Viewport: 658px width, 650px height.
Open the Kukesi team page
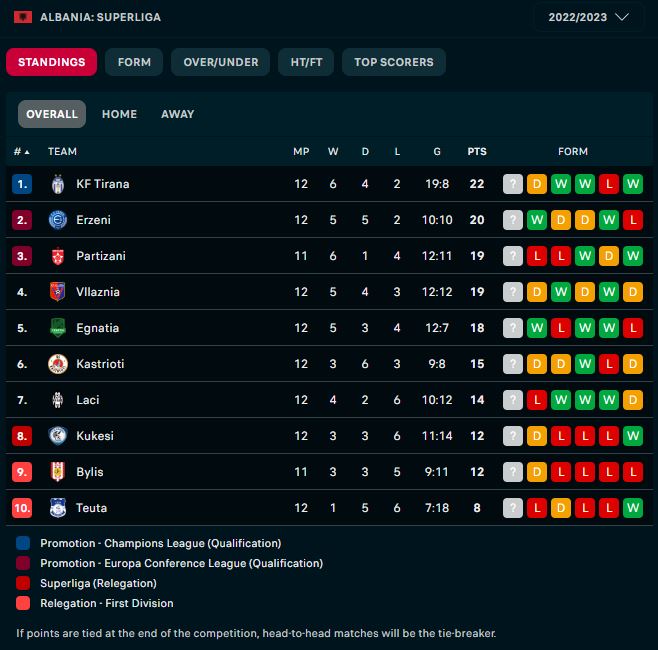coord(95,436)
